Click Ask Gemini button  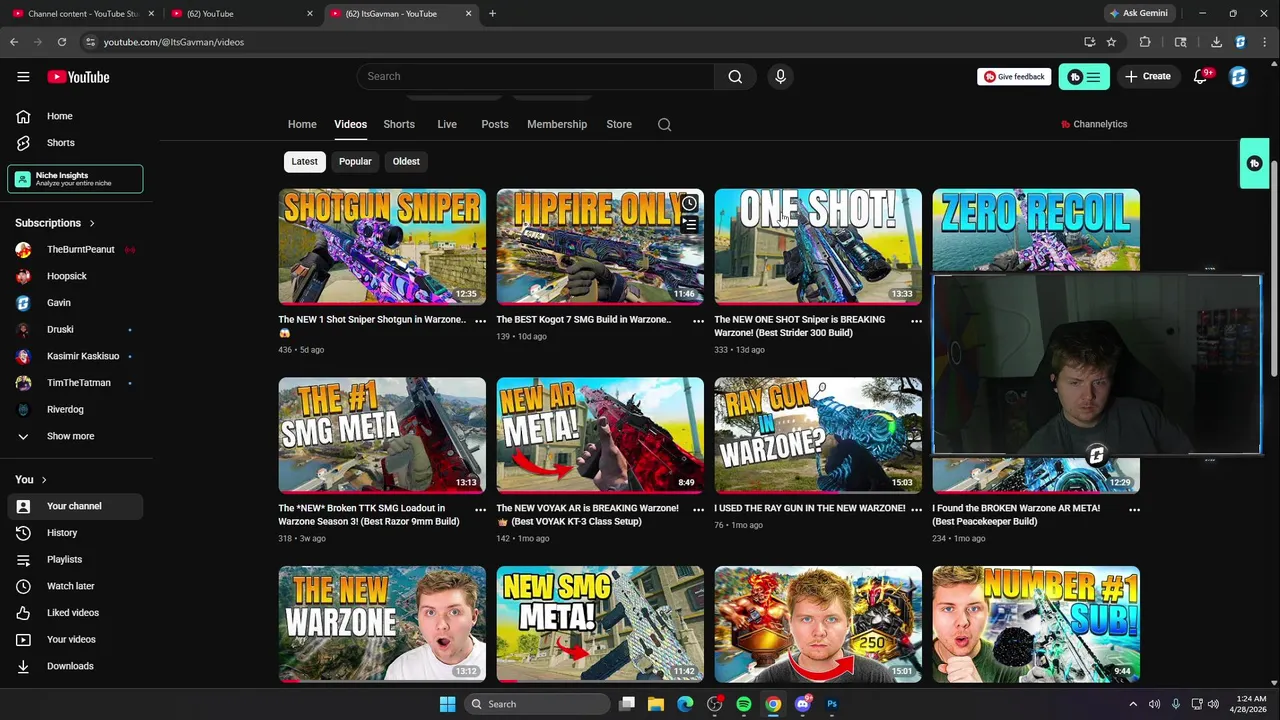tap(1138, 14)
